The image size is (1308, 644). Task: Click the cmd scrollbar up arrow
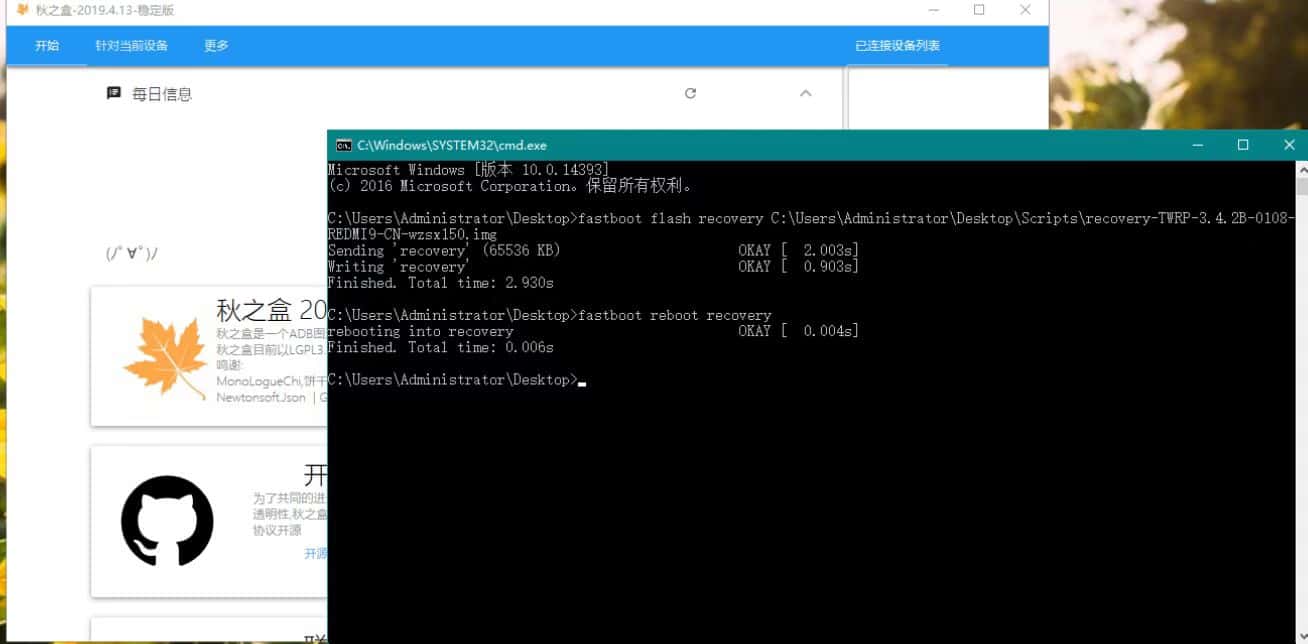pos(1301,168)
